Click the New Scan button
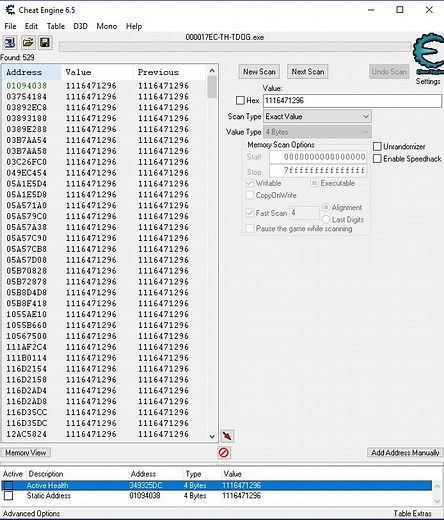Image resolution: width=444 pixels, height=520 pixels. coord(259,72)
